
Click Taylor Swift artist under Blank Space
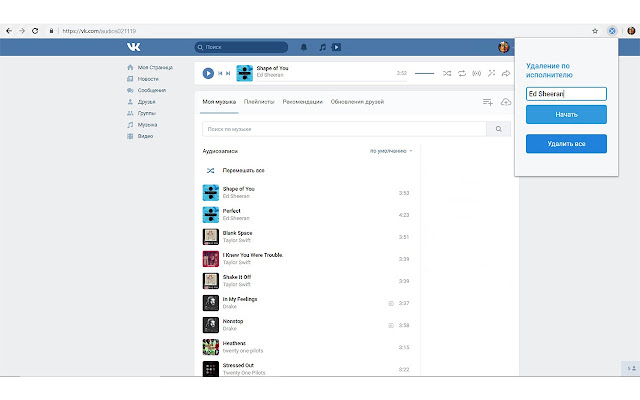click(x=237, y=240)
